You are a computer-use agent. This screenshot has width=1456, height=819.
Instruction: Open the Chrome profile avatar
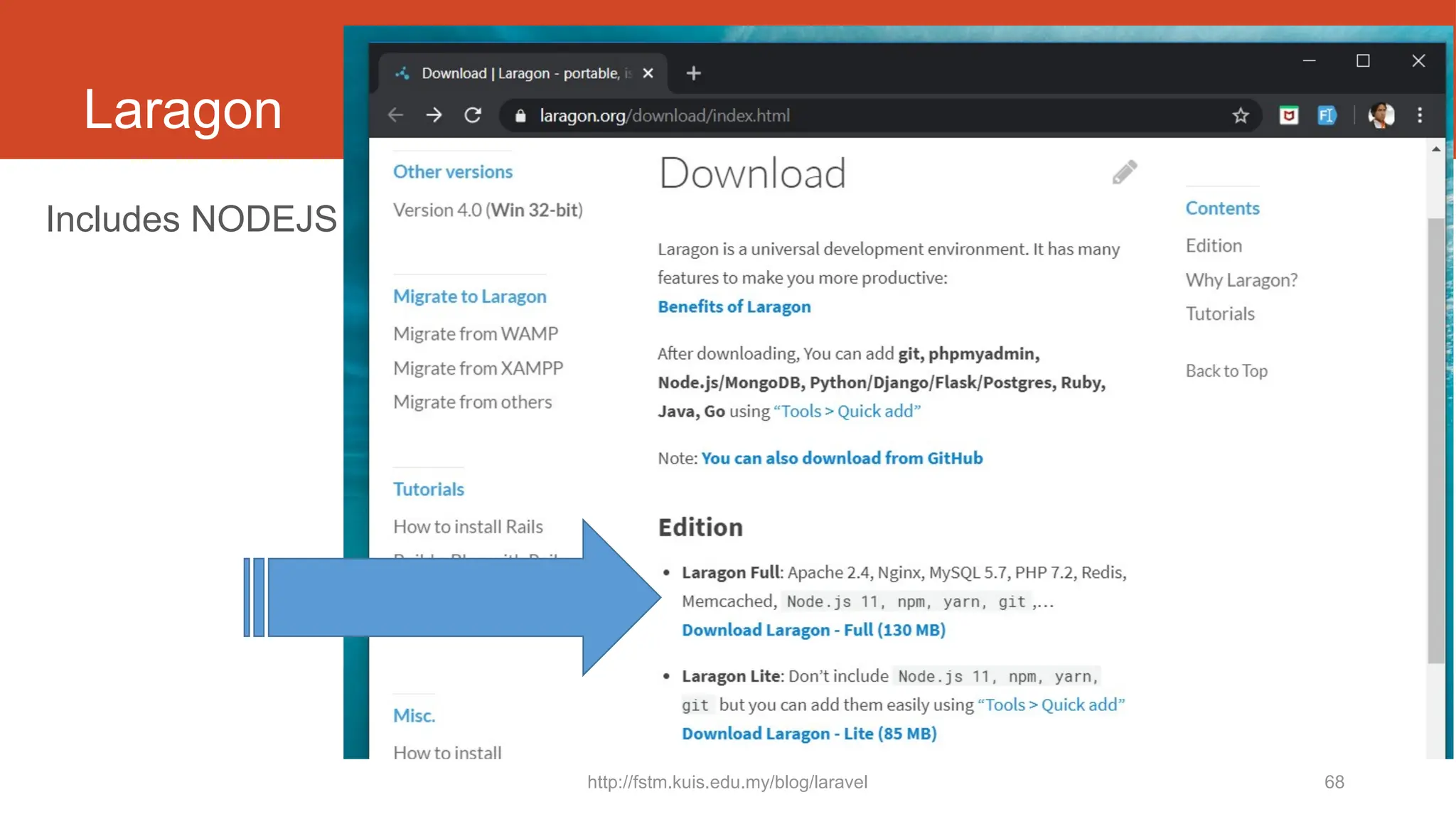[x=1381, y=115]
